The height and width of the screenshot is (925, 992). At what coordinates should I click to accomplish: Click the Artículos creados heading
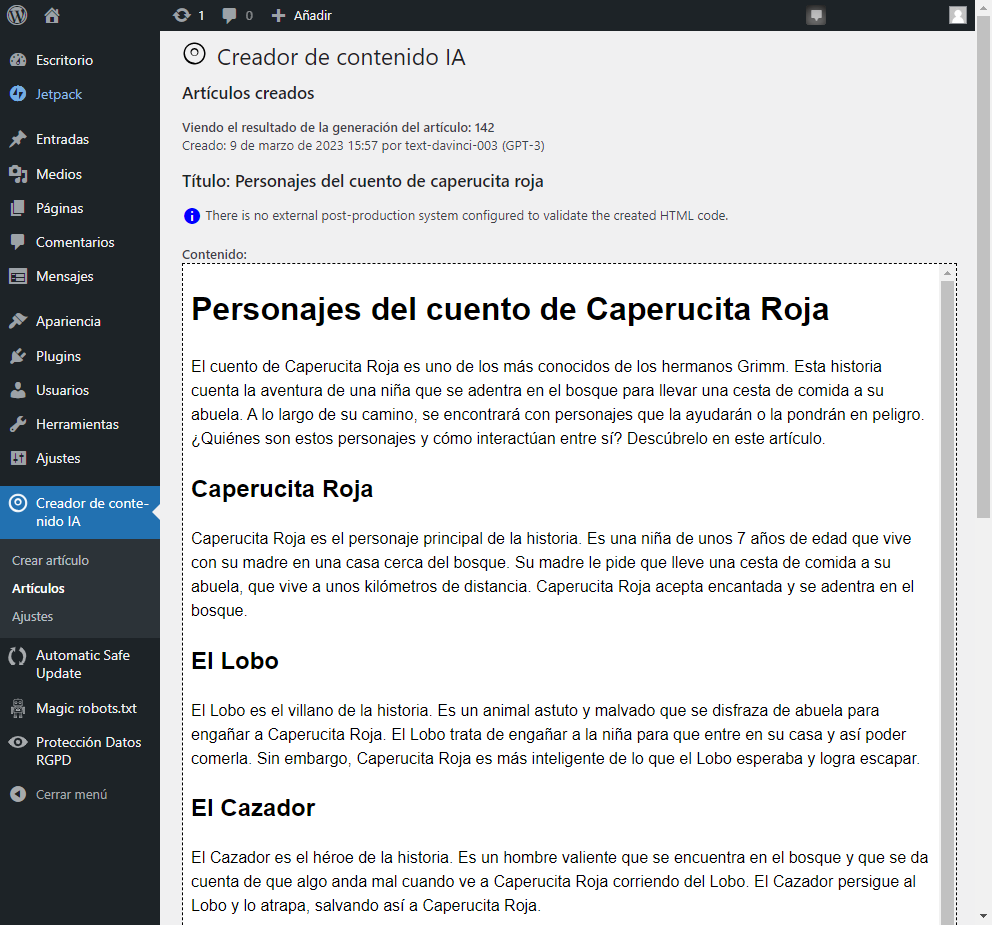248,93
